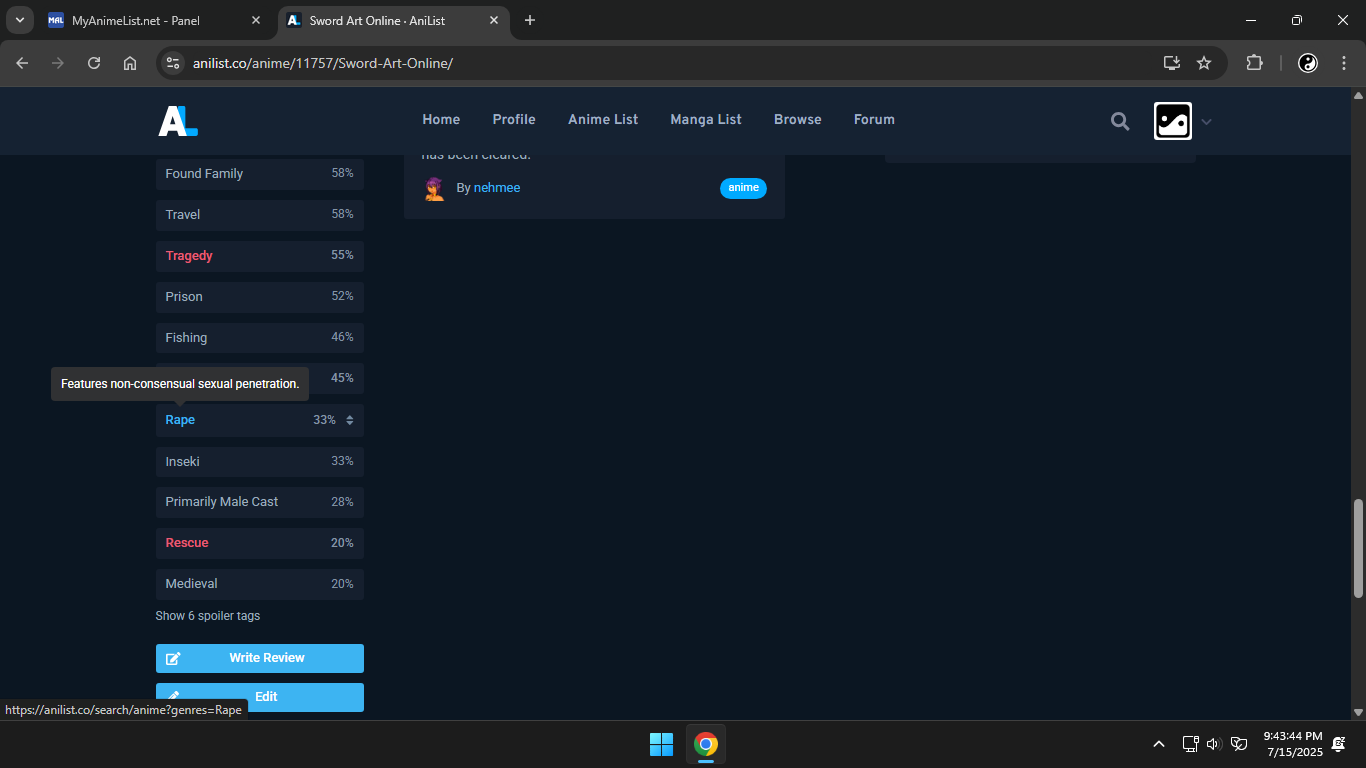Click the scrollbar up arrow
The width and height of the screenshot is (1366, 768).
pos(1358,96)
